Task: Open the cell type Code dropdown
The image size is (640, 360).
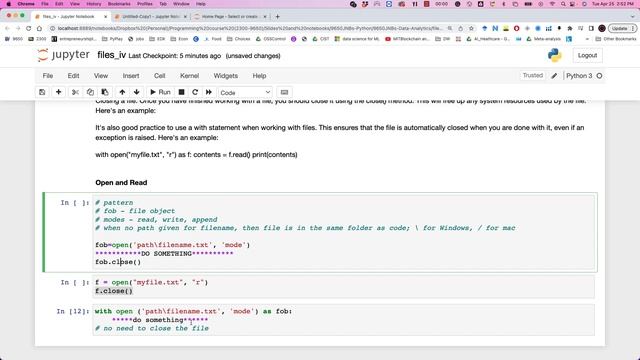Action: click(245, 93)
